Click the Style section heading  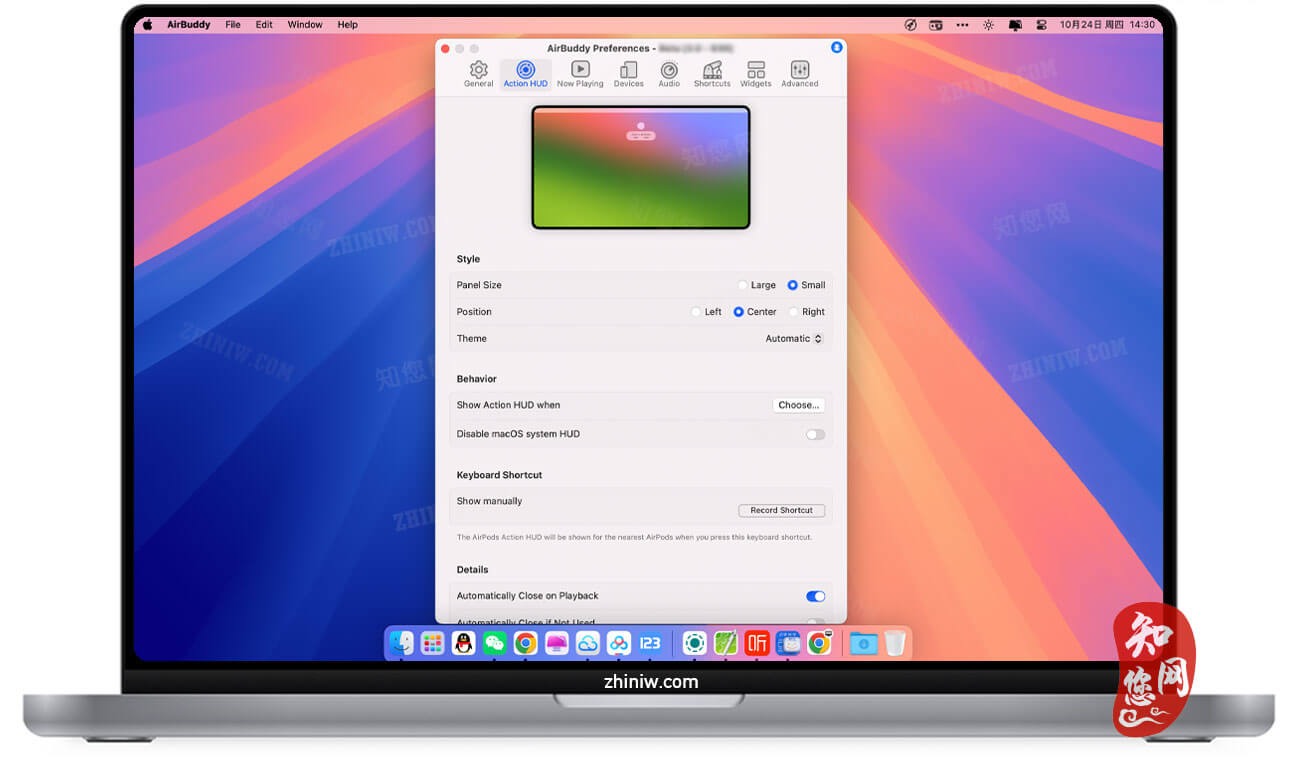(468, 259)
